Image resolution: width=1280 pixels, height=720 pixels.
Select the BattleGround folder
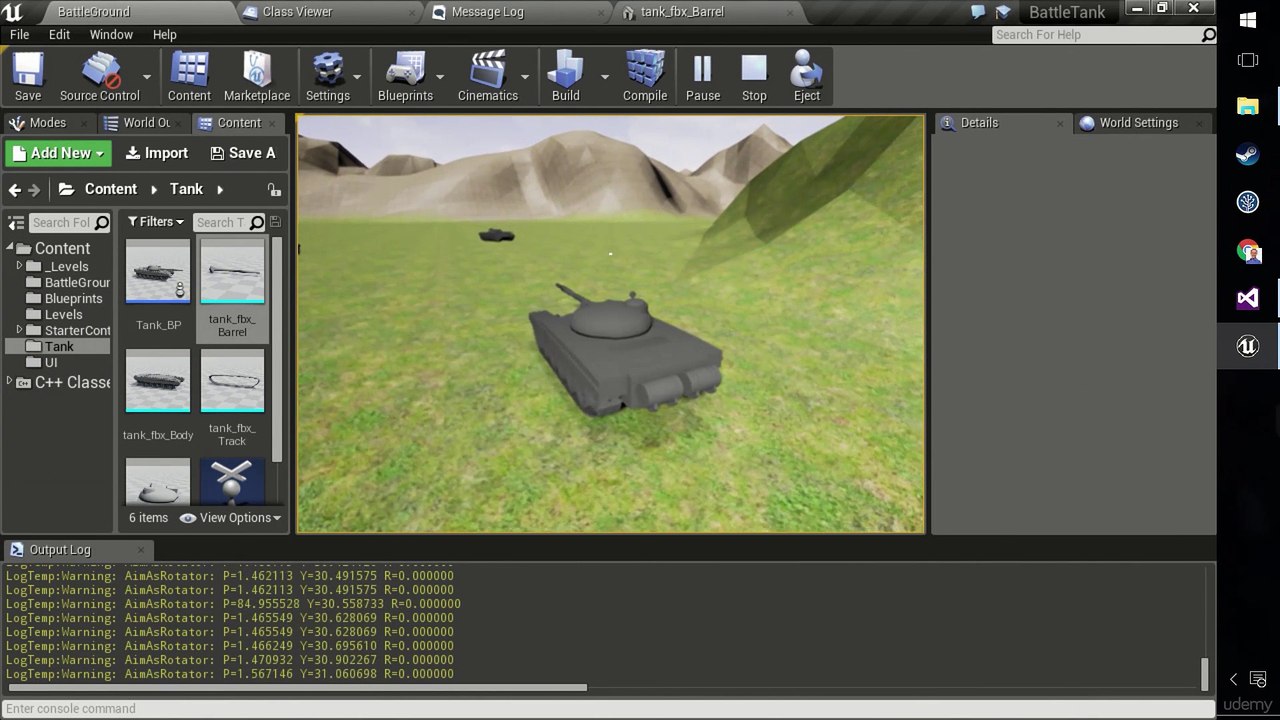coord(68,282)
